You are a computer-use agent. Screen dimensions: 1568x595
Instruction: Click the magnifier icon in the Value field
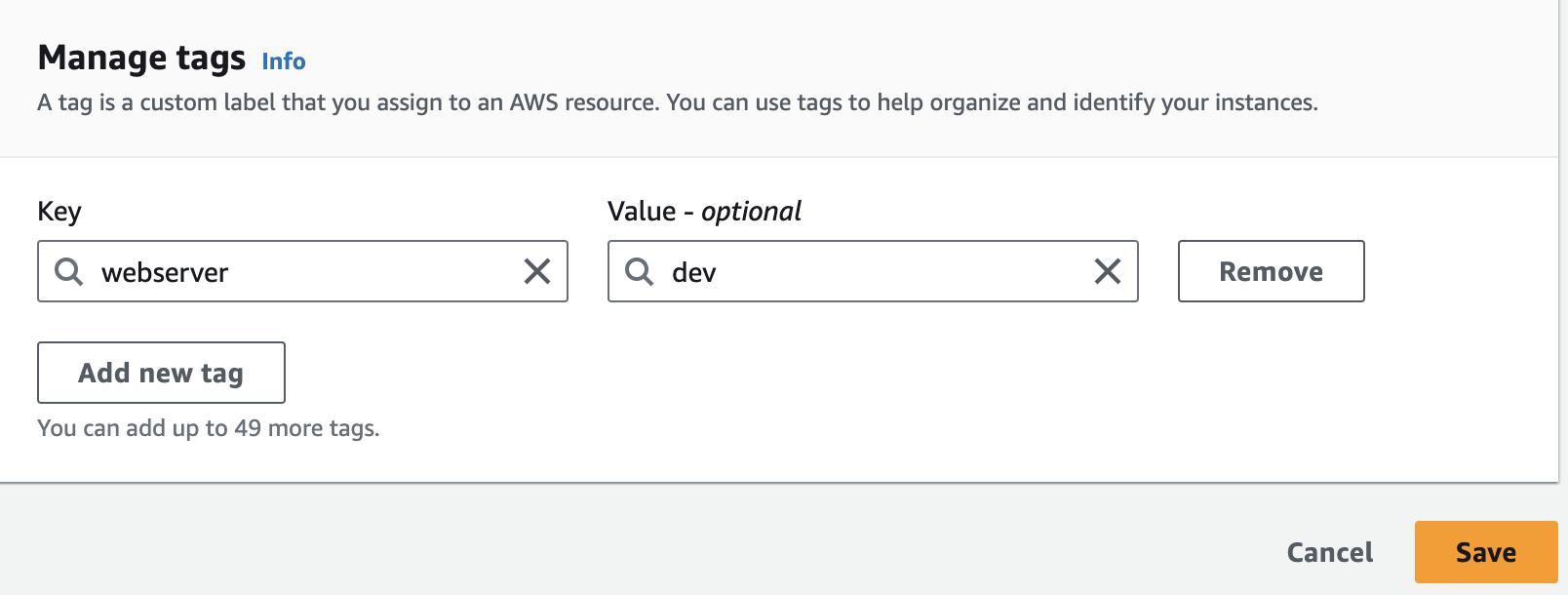click(640, 272)
